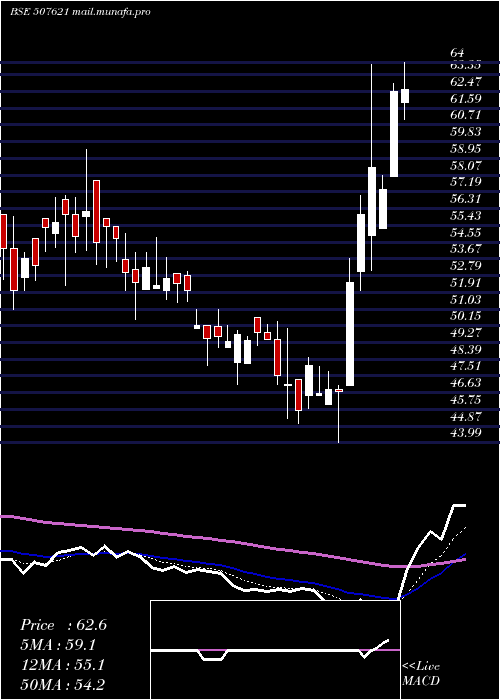
Task: Click the 60.71 price axis label
Action: [x=466, y=115]
